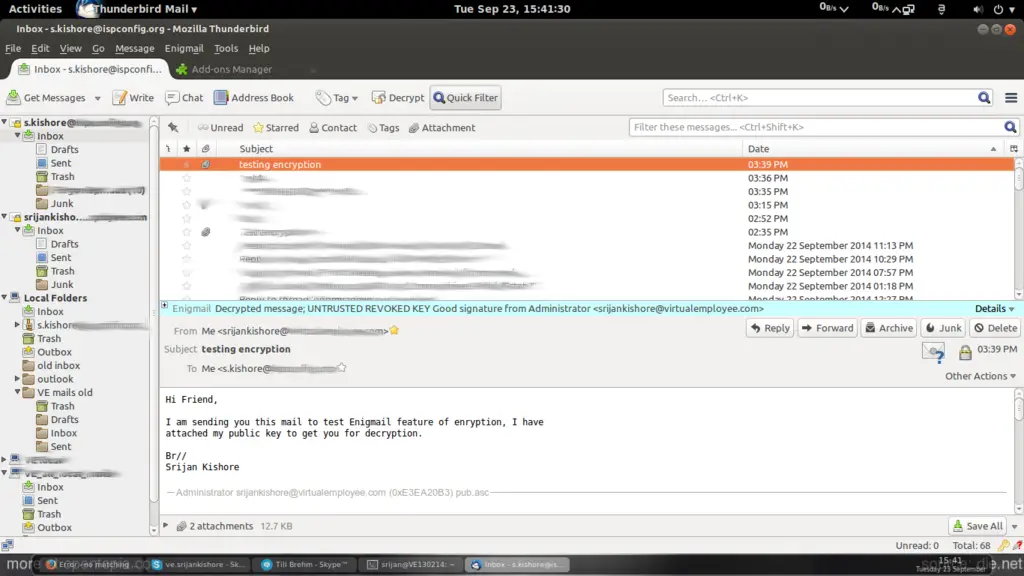
Task: Click the global search magnifier icon
Action: 984,97
